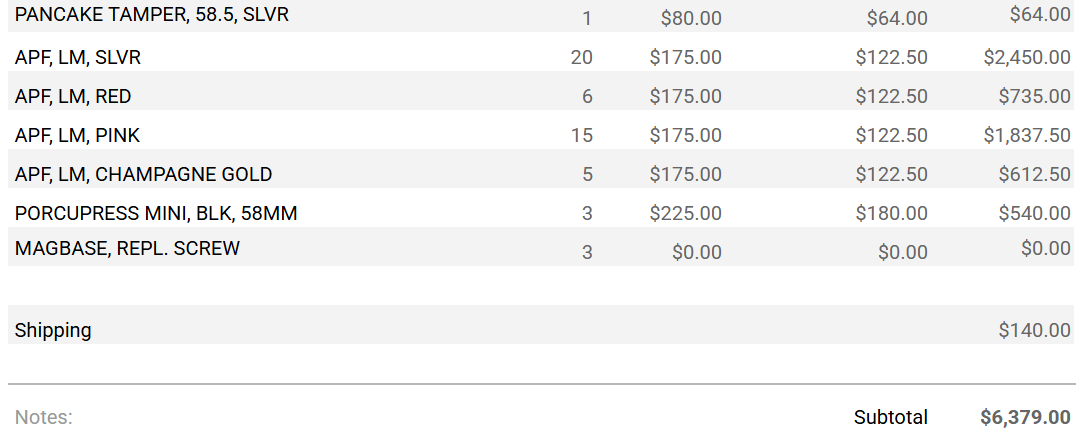The height and width of the screenshot is (433, 1082).
Task: Click the Subtotal label
Action: click(890, 417)
